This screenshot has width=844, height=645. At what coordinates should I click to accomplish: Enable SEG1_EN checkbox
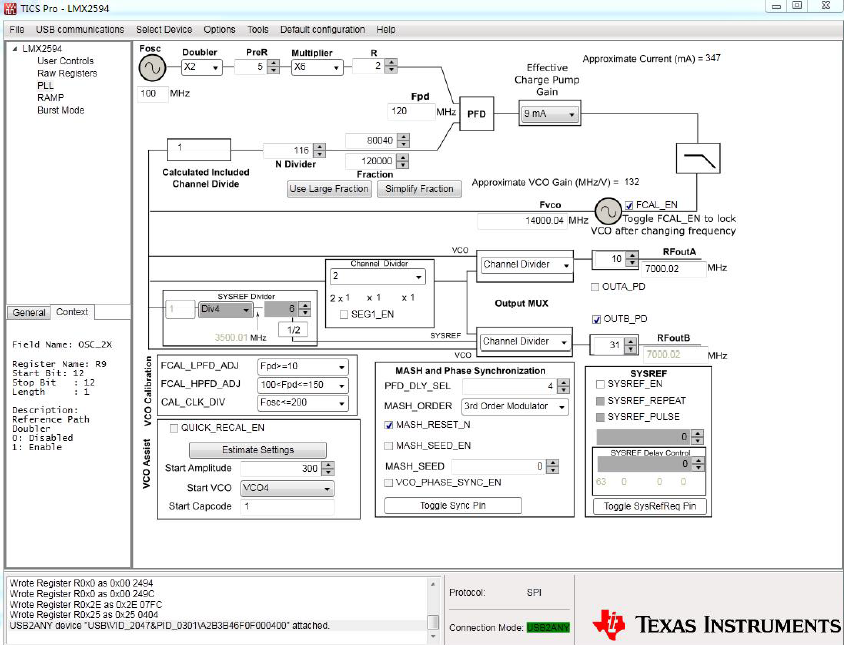coord(344,314)
